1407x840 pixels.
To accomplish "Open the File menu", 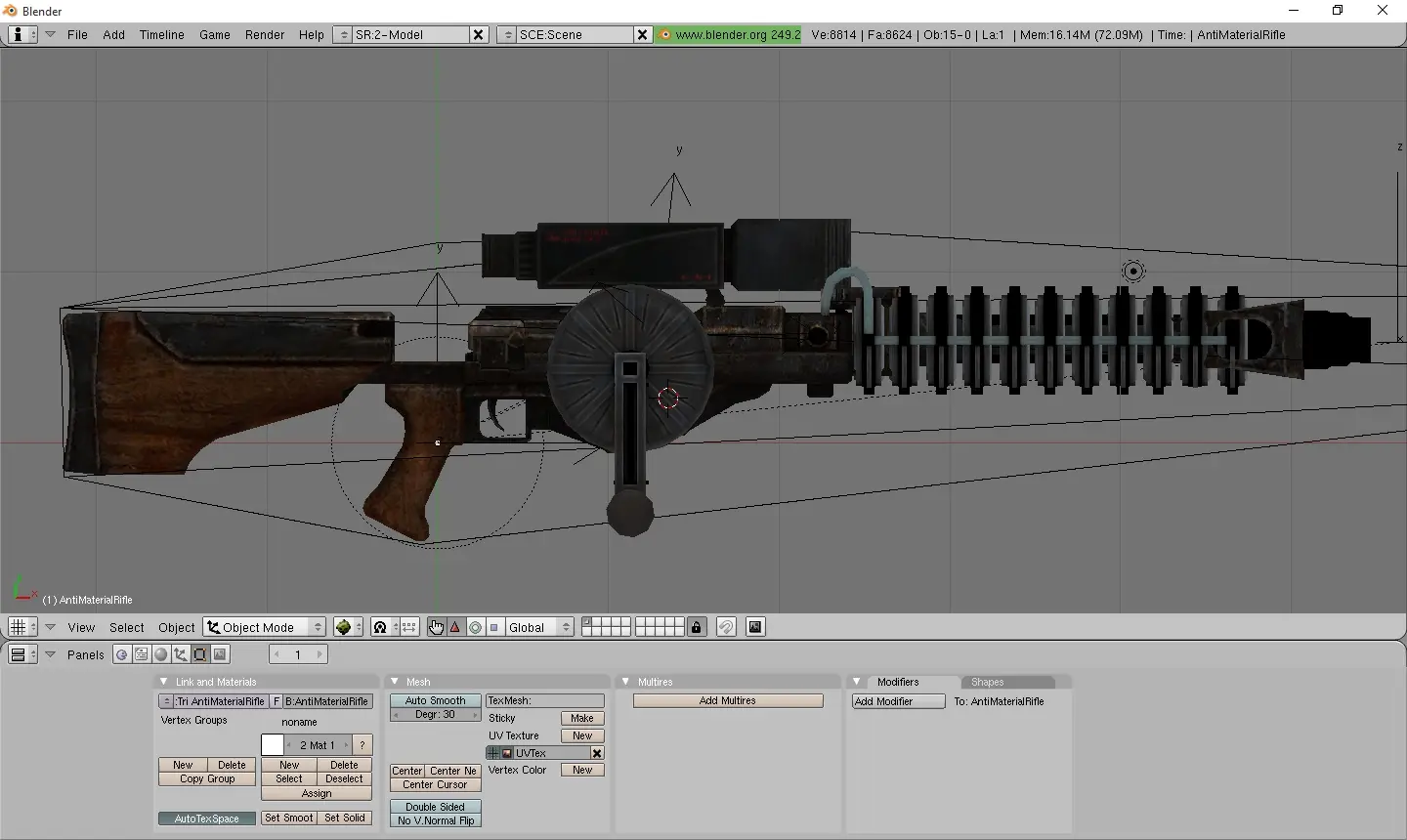I will pyautogui.click(x=77, y=34).
